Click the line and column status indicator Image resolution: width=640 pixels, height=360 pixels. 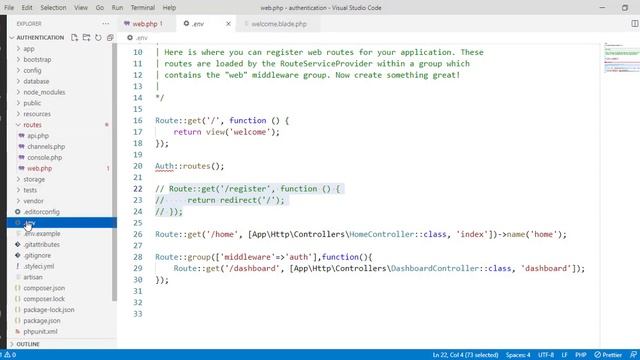click(x=465, y=355)
